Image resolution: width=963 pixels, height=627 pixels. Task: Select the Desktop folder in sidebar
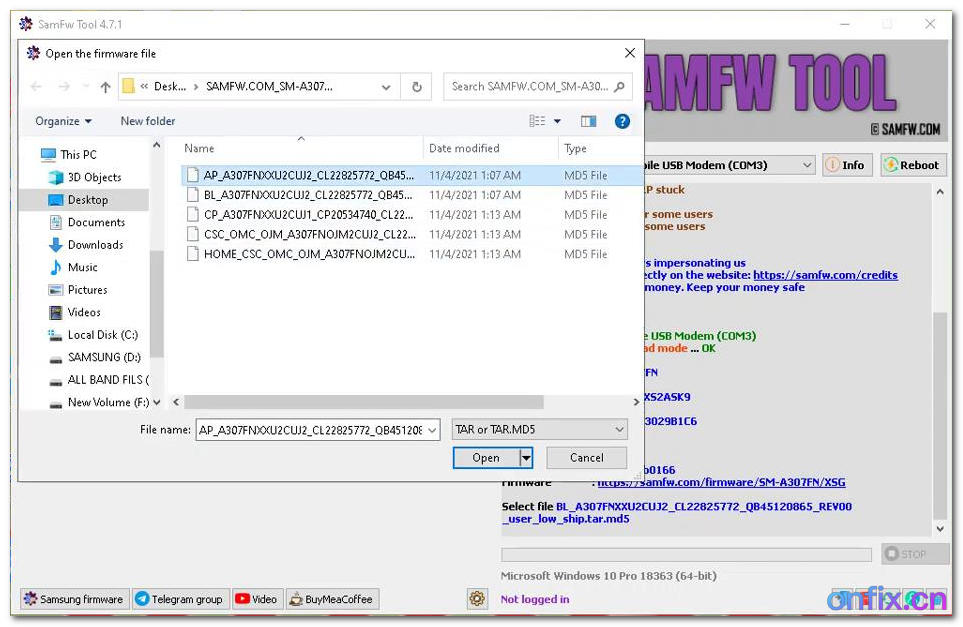point(87,200)
